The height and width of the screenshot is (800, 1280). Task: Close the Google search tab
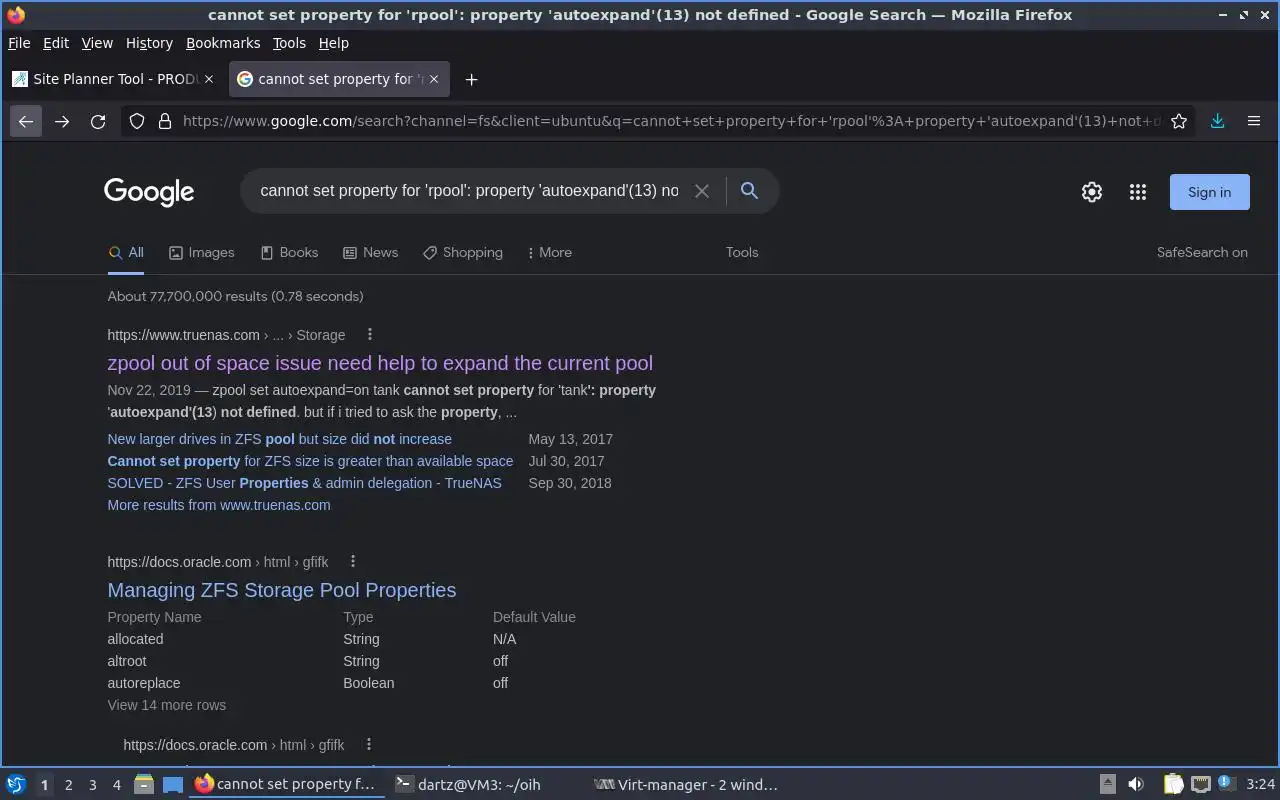(434, 79)
